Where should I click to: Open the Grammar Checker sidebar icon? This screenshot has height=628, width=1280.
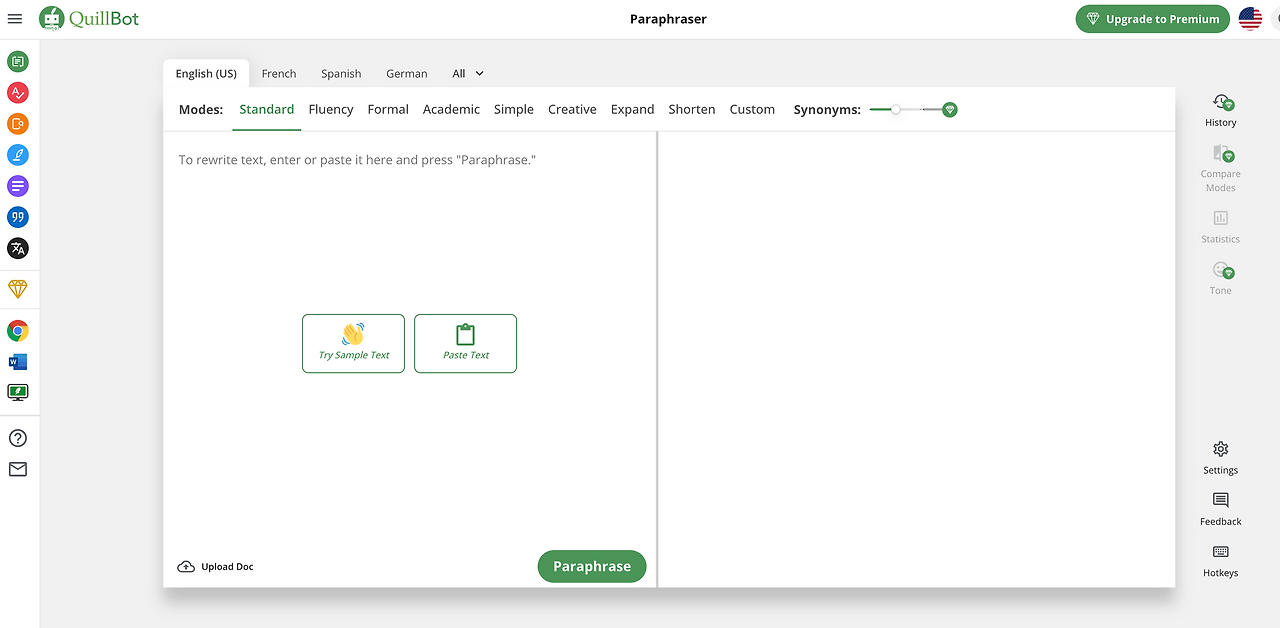click(x=18, y=93)
